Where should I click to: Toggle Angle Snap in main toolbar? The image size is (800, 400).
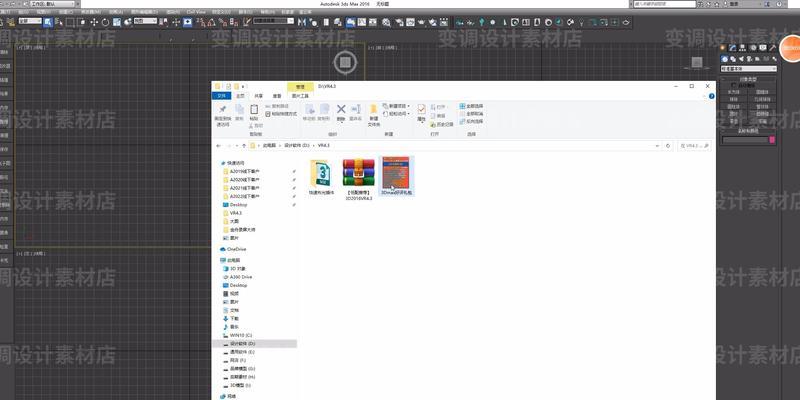pyautogui.click(x=211, y=22)
